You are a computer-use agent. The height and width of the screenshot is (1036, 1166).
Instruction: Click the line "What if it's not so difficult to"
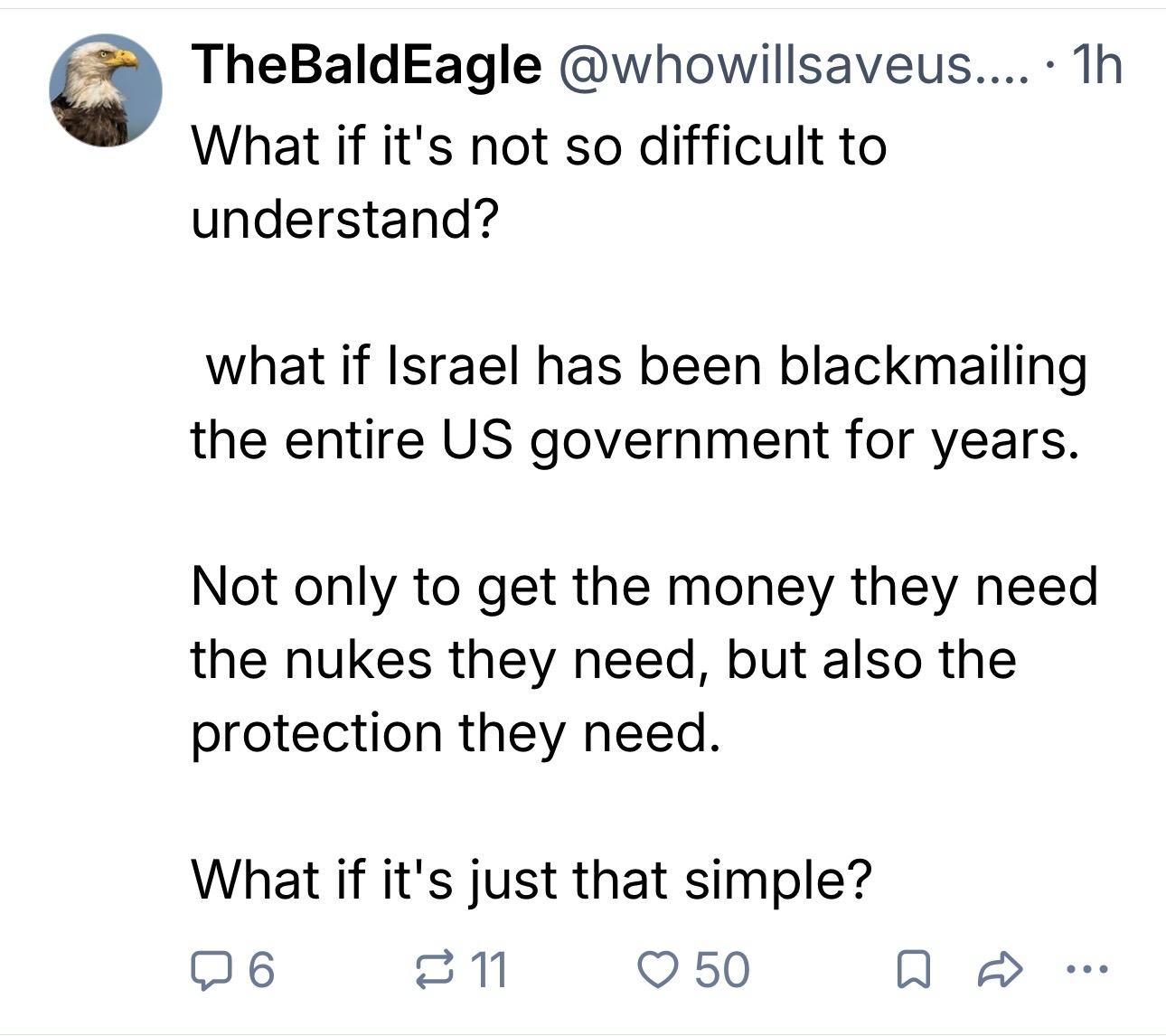pos(539,146)
